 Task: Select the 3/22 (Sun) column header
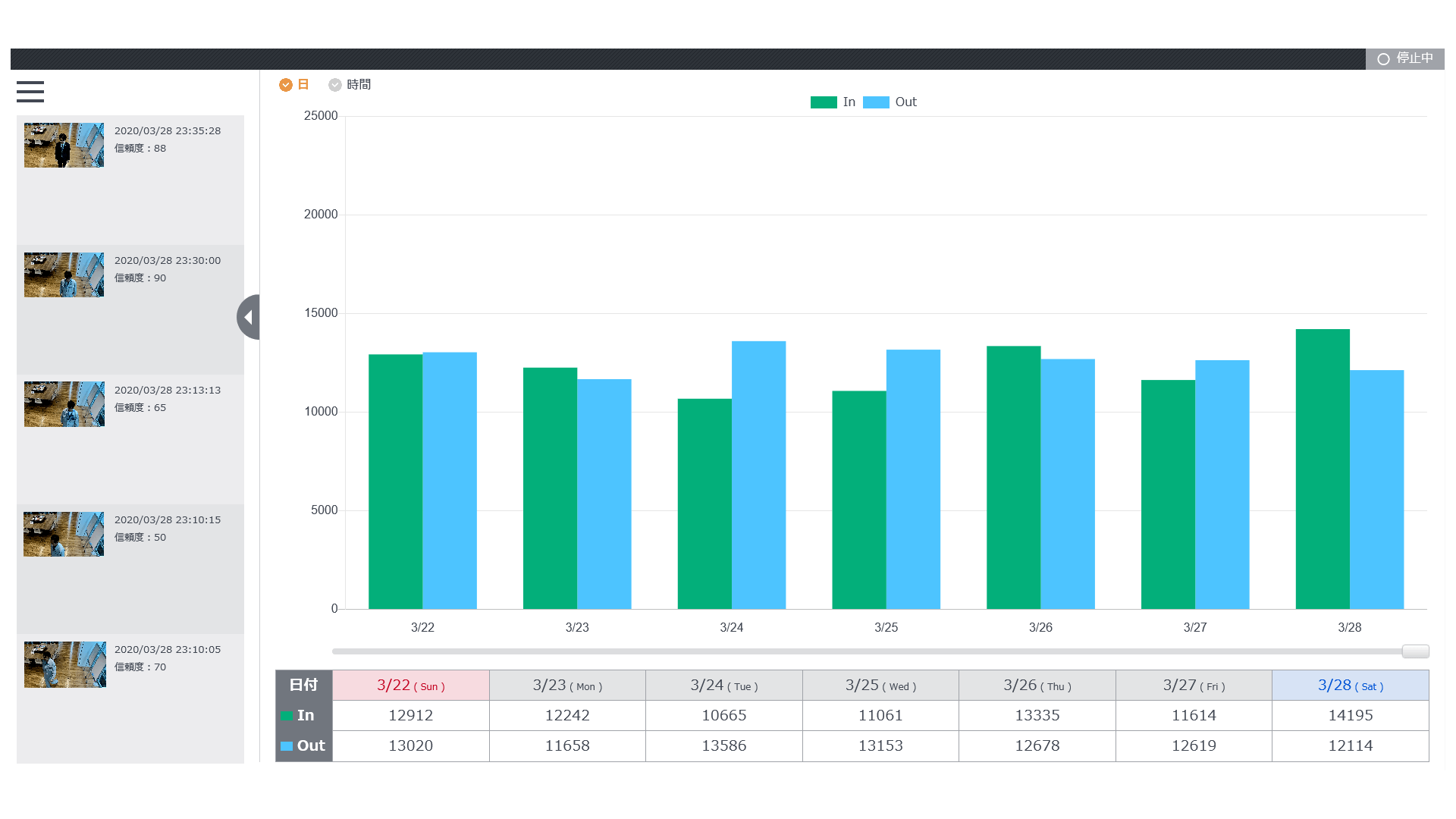point(410,686)
